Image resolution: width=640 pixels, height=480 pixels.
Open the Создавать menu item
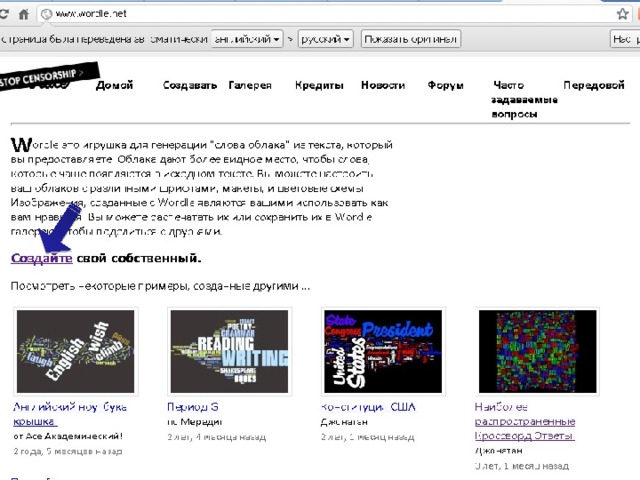[190, 85]
